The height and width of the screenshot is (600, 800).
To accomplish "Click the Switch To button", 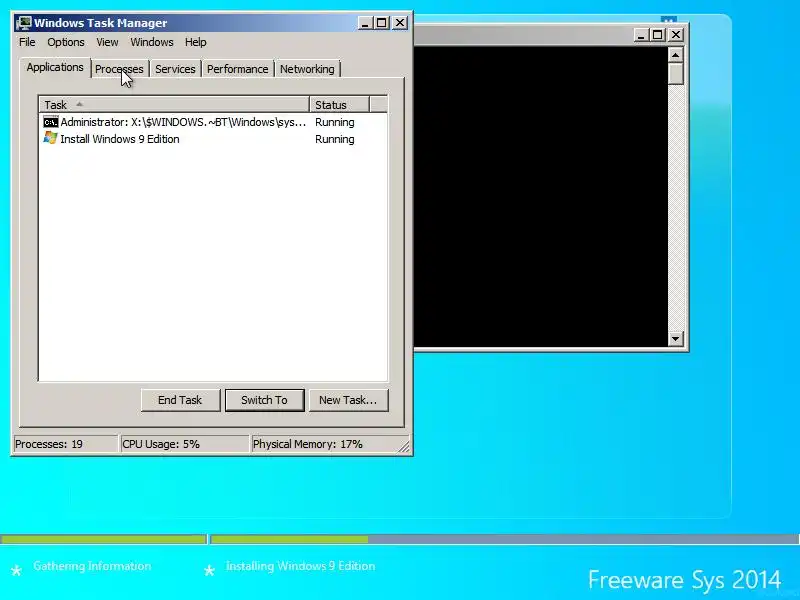I will click(x=264, y=400).
